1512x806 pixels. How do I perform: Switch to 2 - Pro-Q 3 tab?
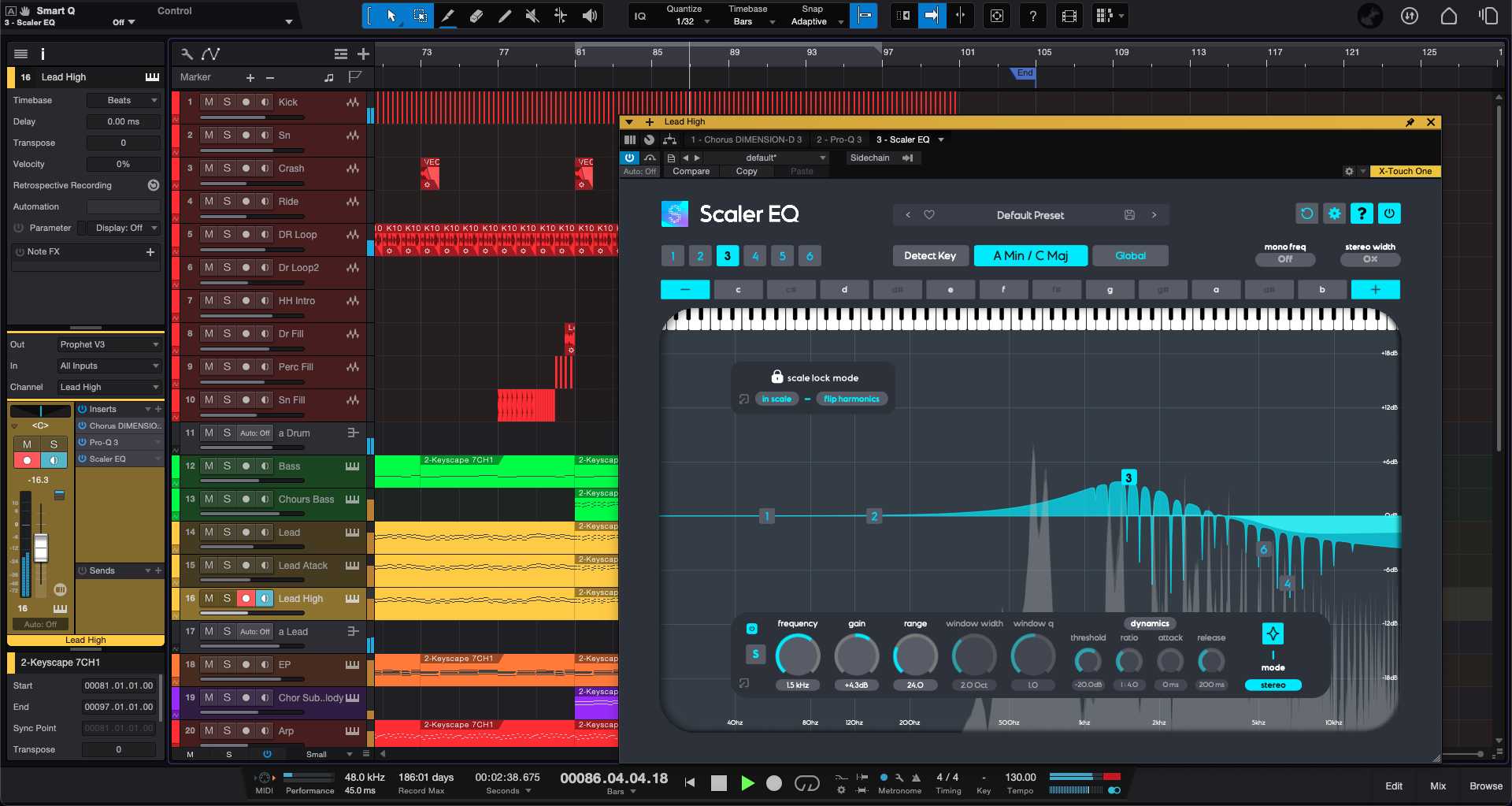click(839, 139)
